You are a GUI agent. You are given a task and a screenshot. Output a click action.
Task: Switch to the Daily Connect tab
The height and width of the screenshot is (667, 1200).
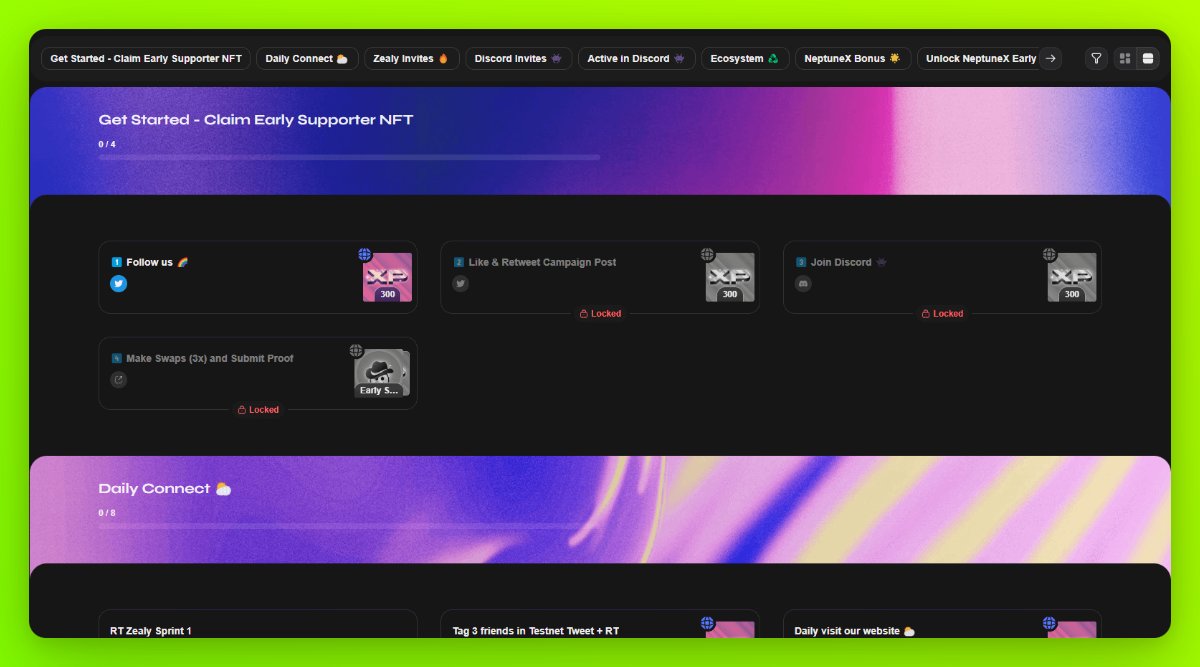307,59
